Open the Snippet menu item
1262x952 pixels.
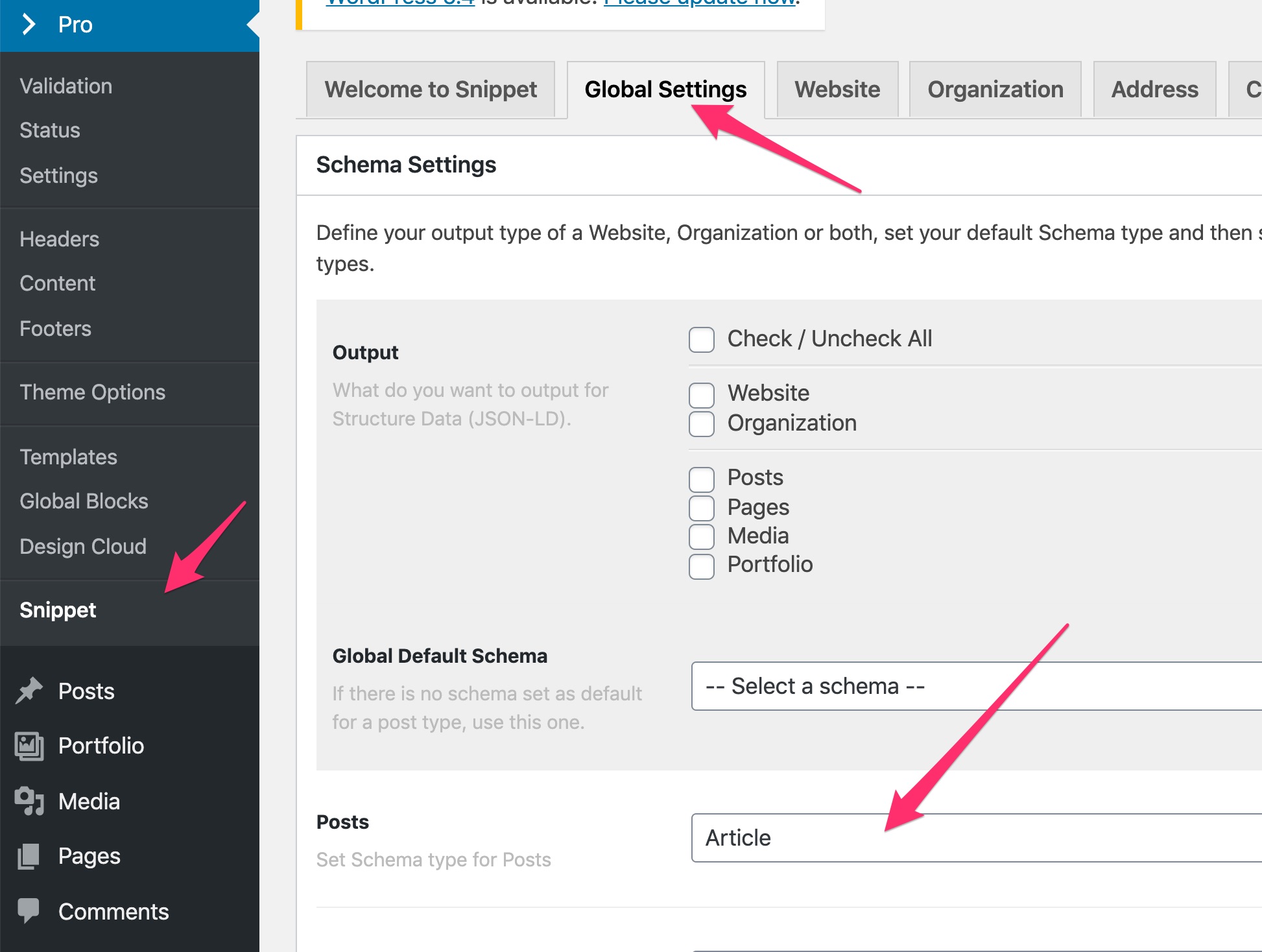58,610
